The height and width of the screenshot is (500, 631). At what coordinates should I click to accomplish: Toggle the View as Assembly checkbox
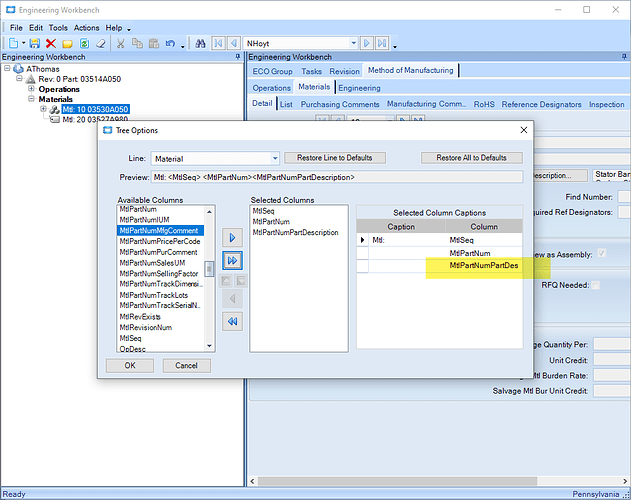coord(602,254)
